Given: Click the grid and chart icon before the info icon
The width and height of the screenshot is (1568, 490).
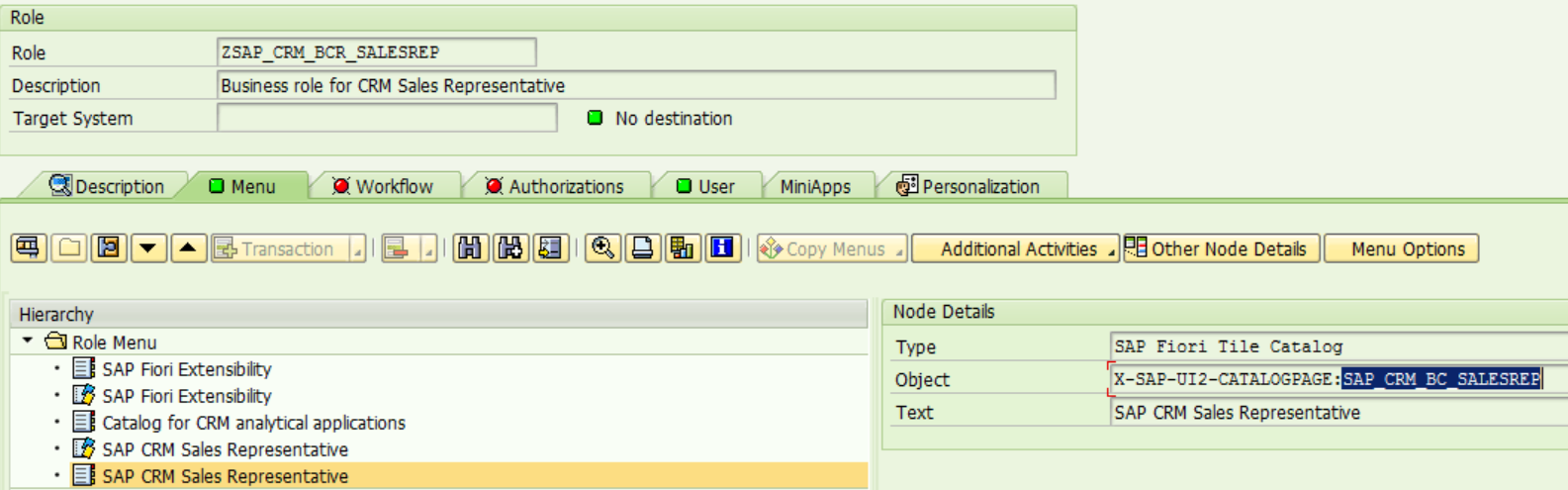Looking at the screenshot, I should point(682,248).
